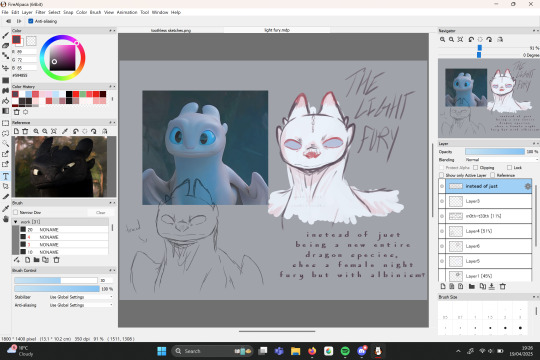Viewport: 540px width, 360px height.
Task: Flip canvas view in Navigator
Action: (500, 40)
